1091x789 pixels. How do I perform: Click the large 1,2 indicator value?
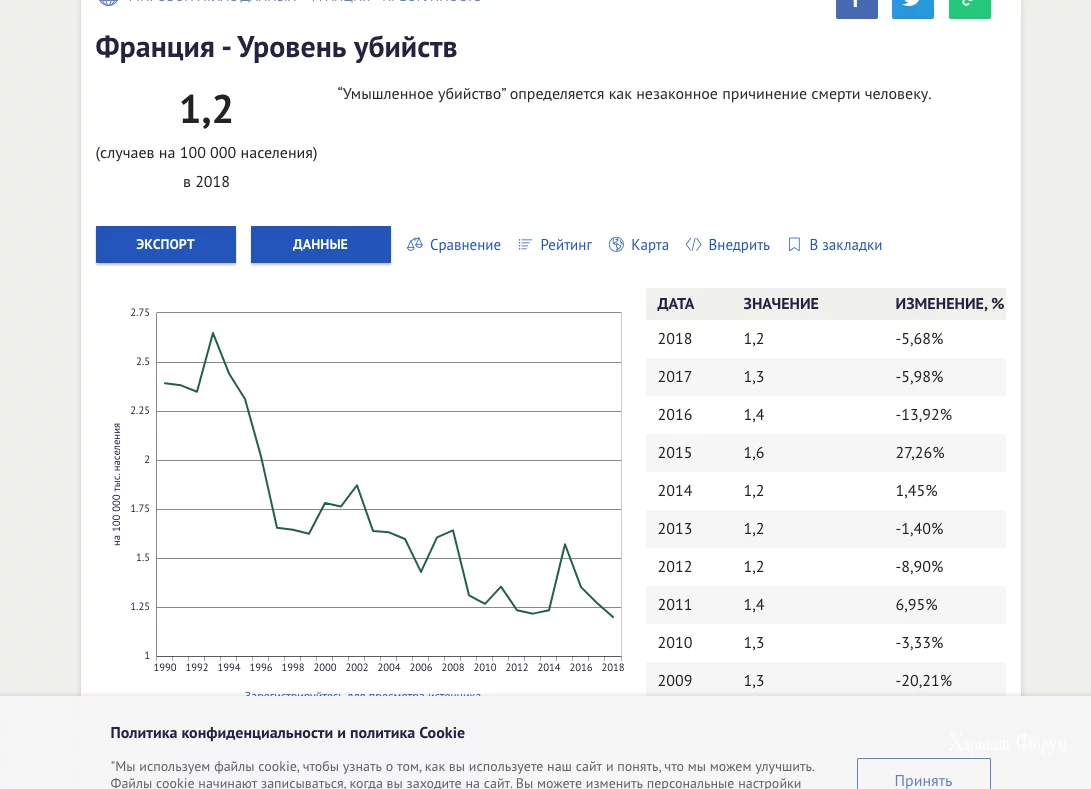tap(206, 110)
